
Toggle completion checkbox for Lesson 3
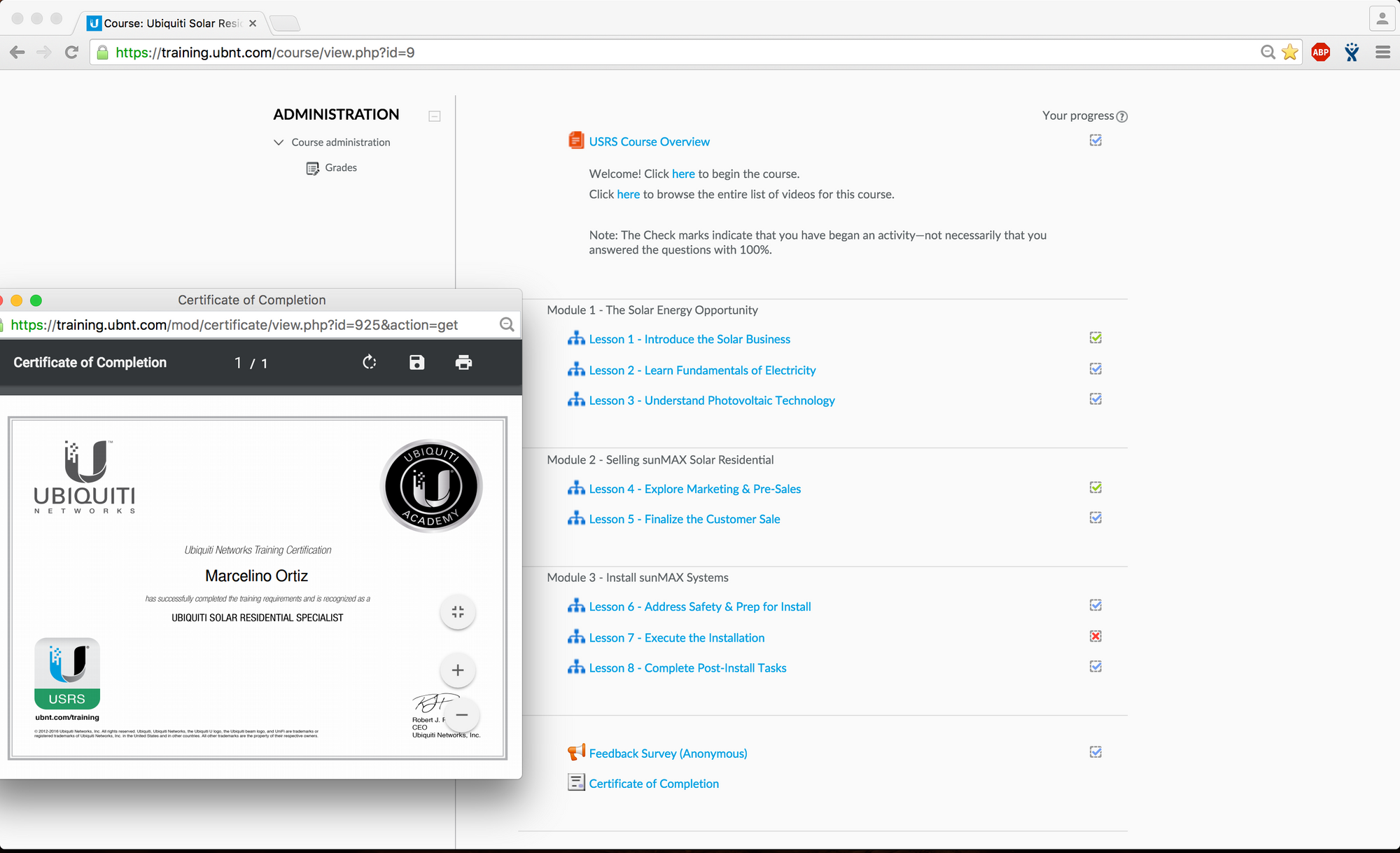[x=1096, y=399]
